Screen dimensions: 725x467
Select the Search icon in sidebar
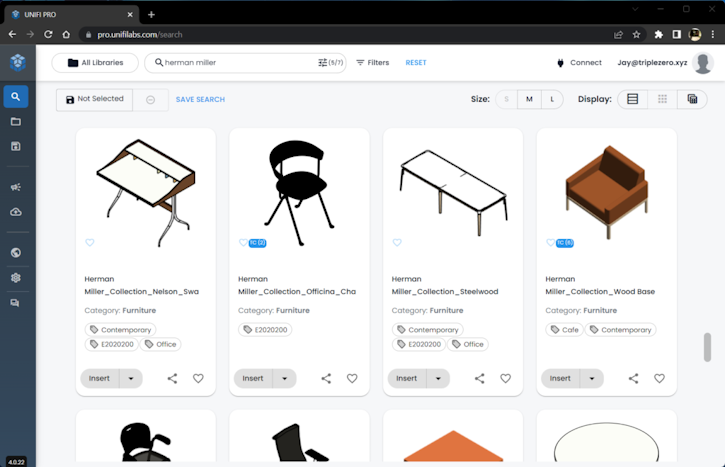coord(16,97)
